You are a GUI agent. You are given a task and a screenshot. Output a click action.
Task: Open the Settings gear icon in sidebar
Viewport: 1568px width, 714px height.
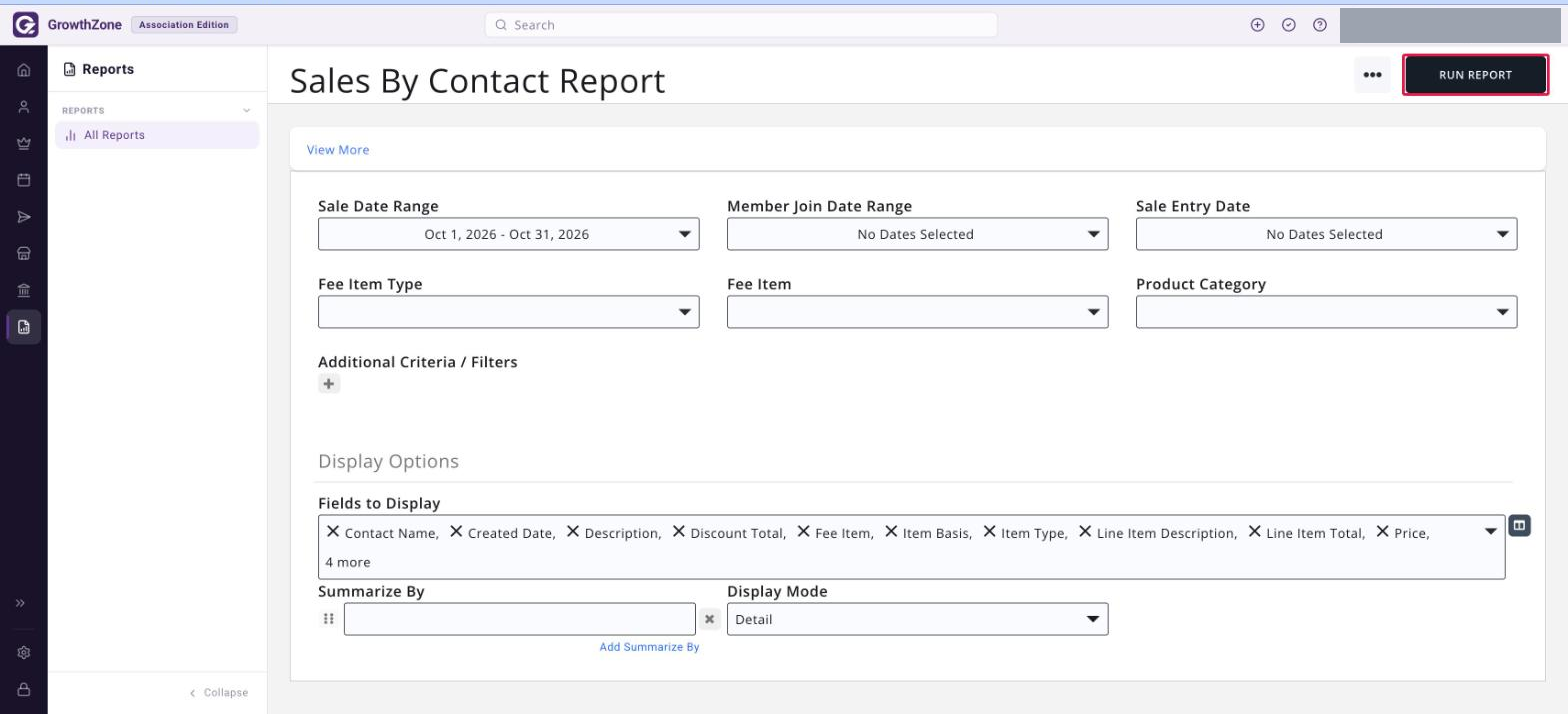coord(24,652)
